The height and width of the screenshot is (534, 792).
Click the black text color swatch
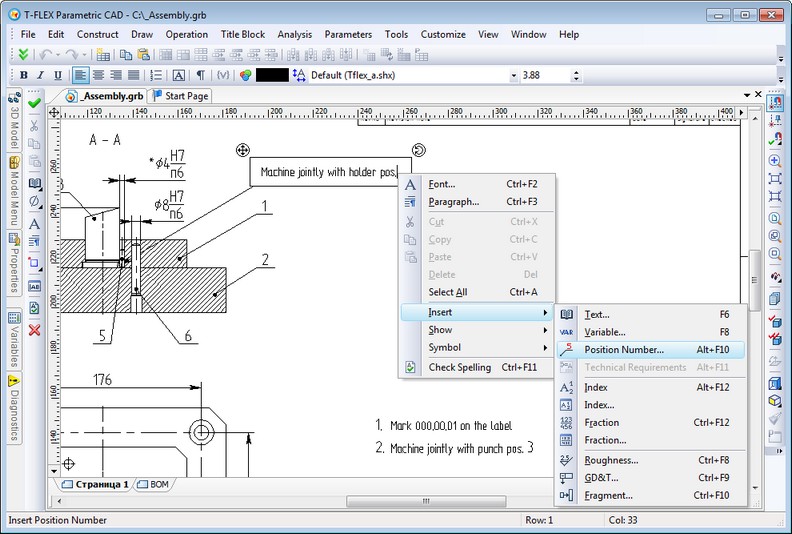point(272,75)
